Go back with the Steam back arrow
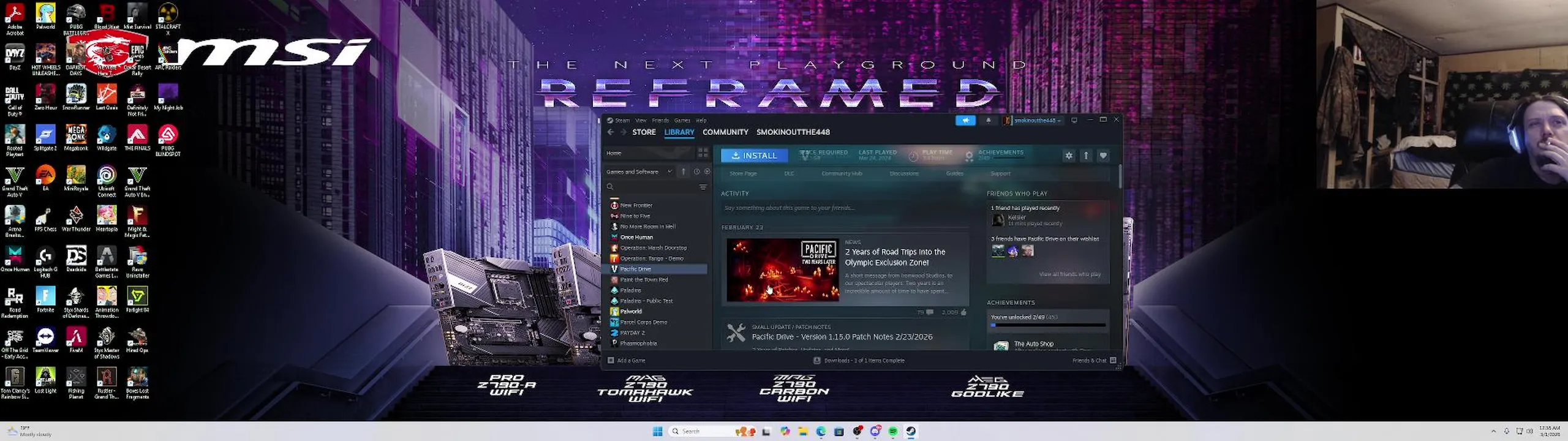 [611, 132]
